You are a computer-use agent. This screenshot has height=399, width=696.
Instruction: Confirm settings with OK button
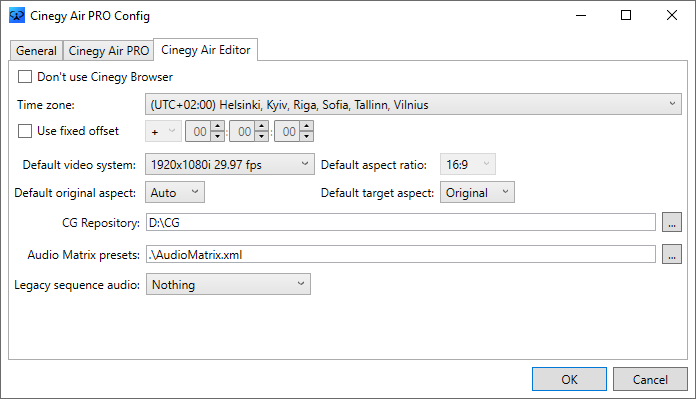pos(569,379)
